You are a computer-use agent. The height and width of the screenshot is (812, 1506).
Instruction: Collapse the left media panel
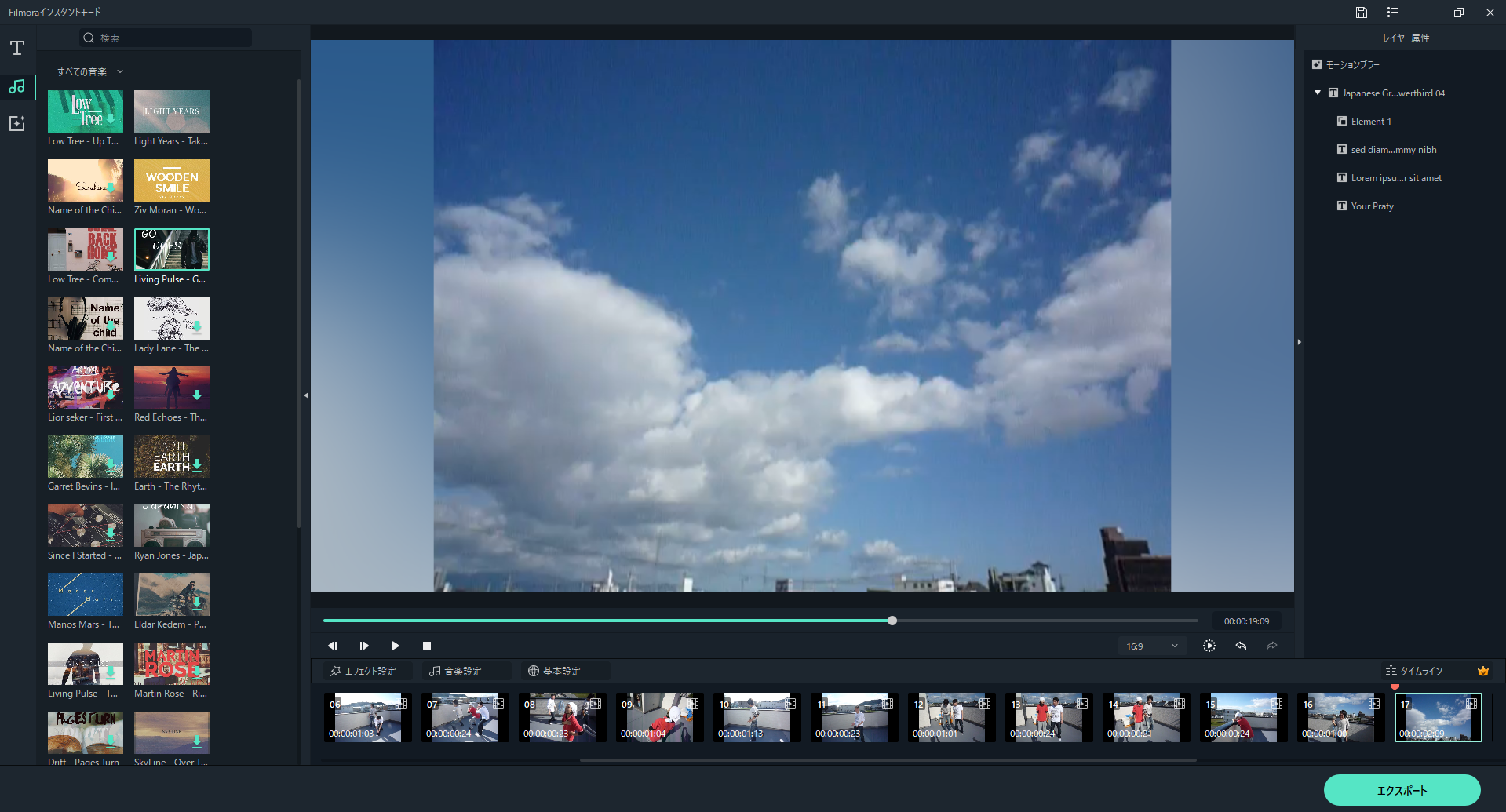click(306, 395)
